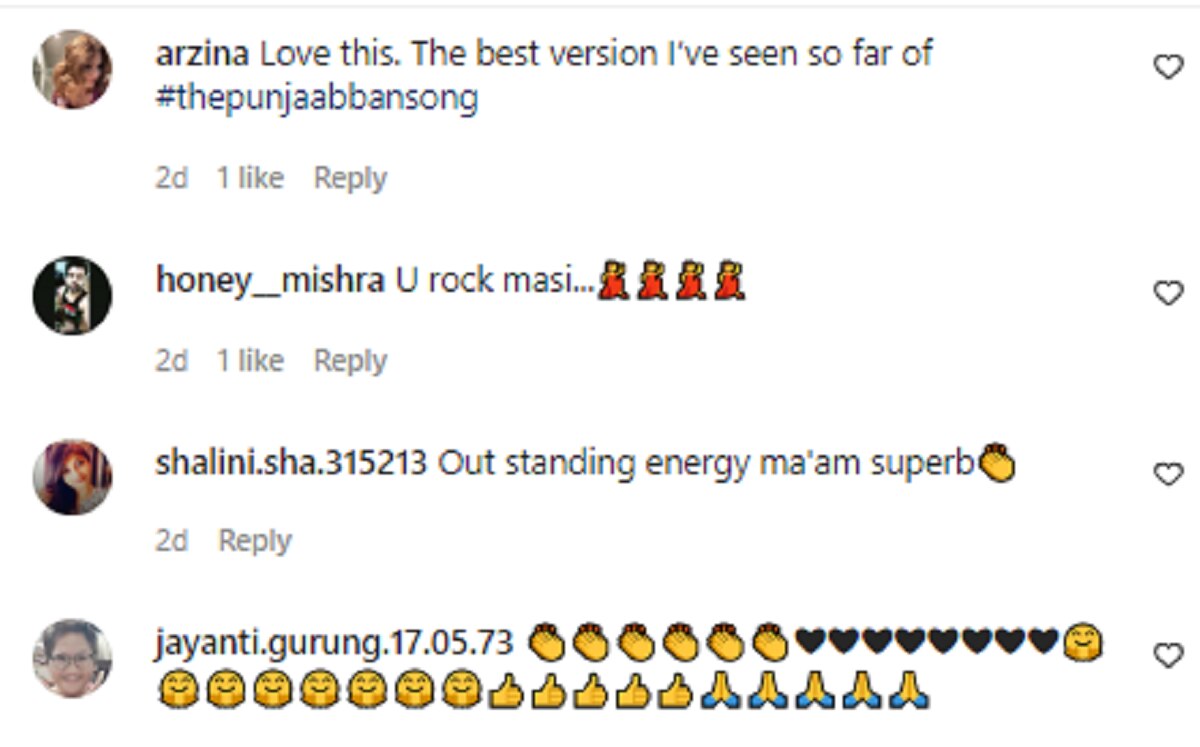
Task: Like arzina's comment with the heart
Action: (1168, 68)
